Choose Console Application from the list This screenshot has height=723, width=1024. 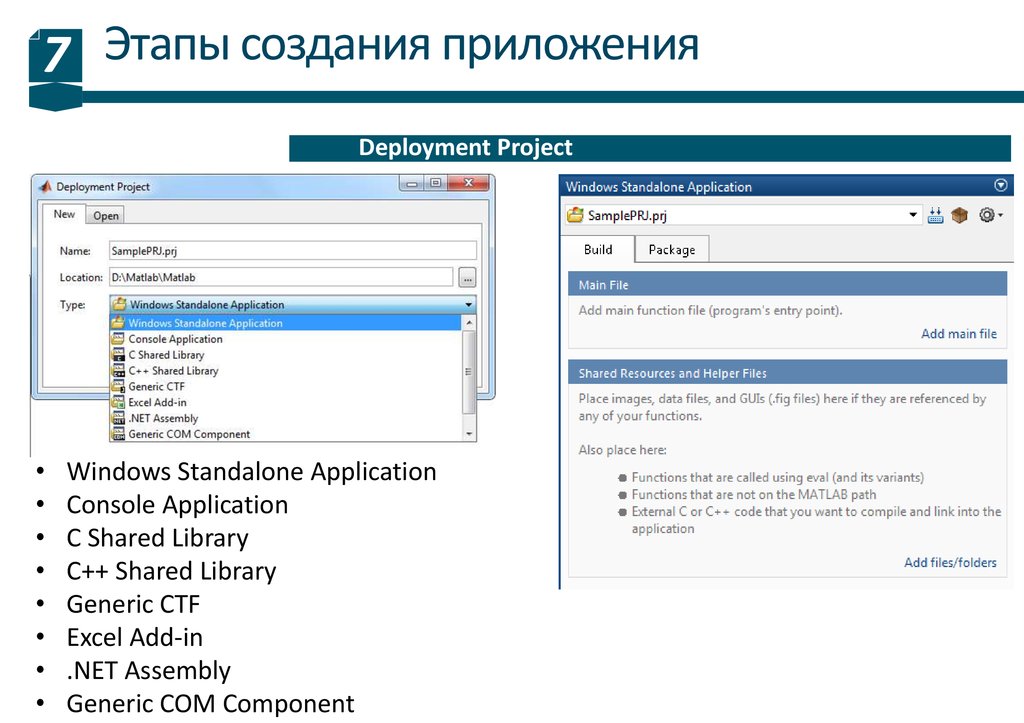click(x=175, y=339)
